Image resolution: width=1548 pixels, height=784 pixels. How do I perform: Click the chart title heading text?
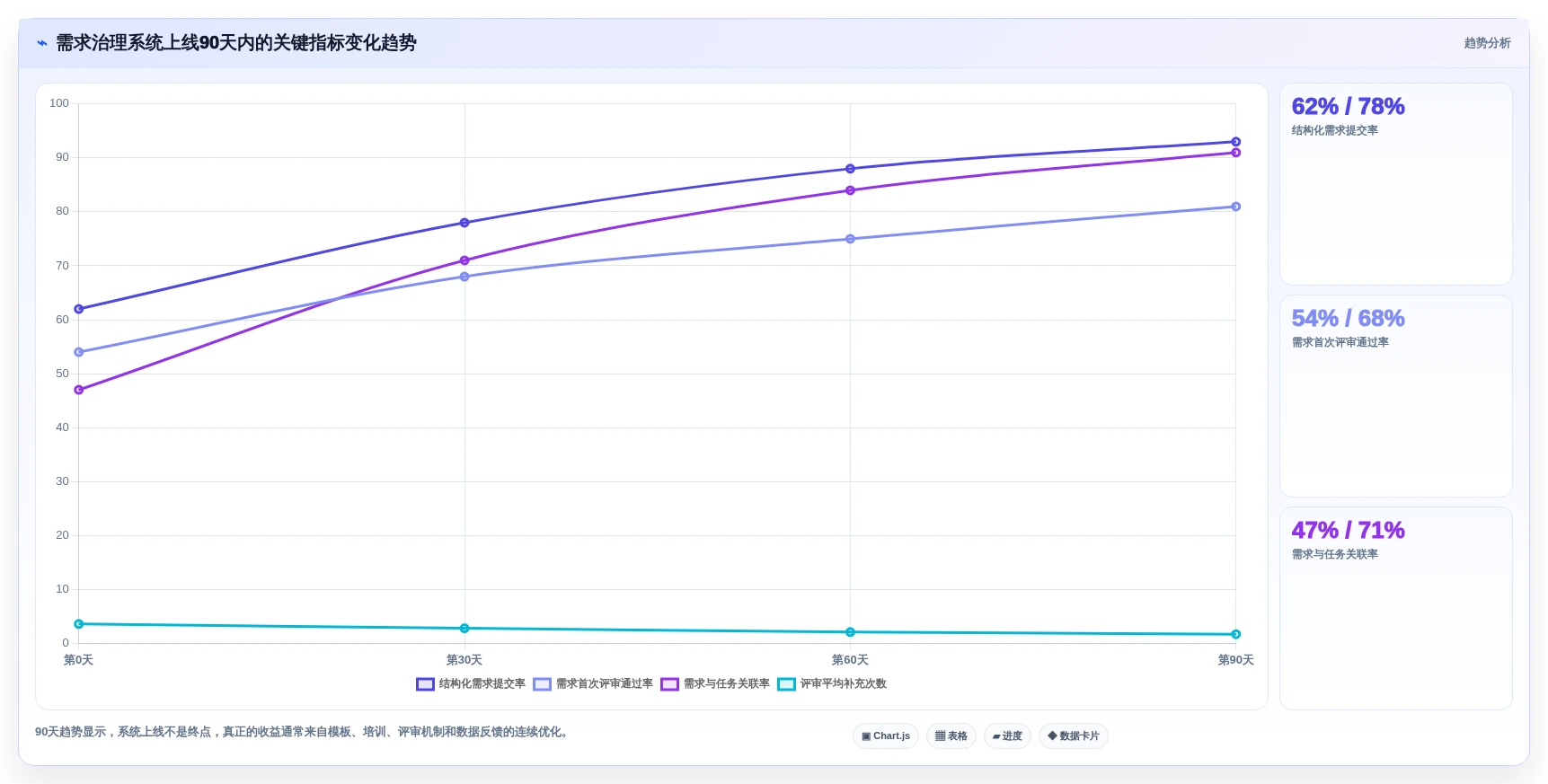click(236, 43)
